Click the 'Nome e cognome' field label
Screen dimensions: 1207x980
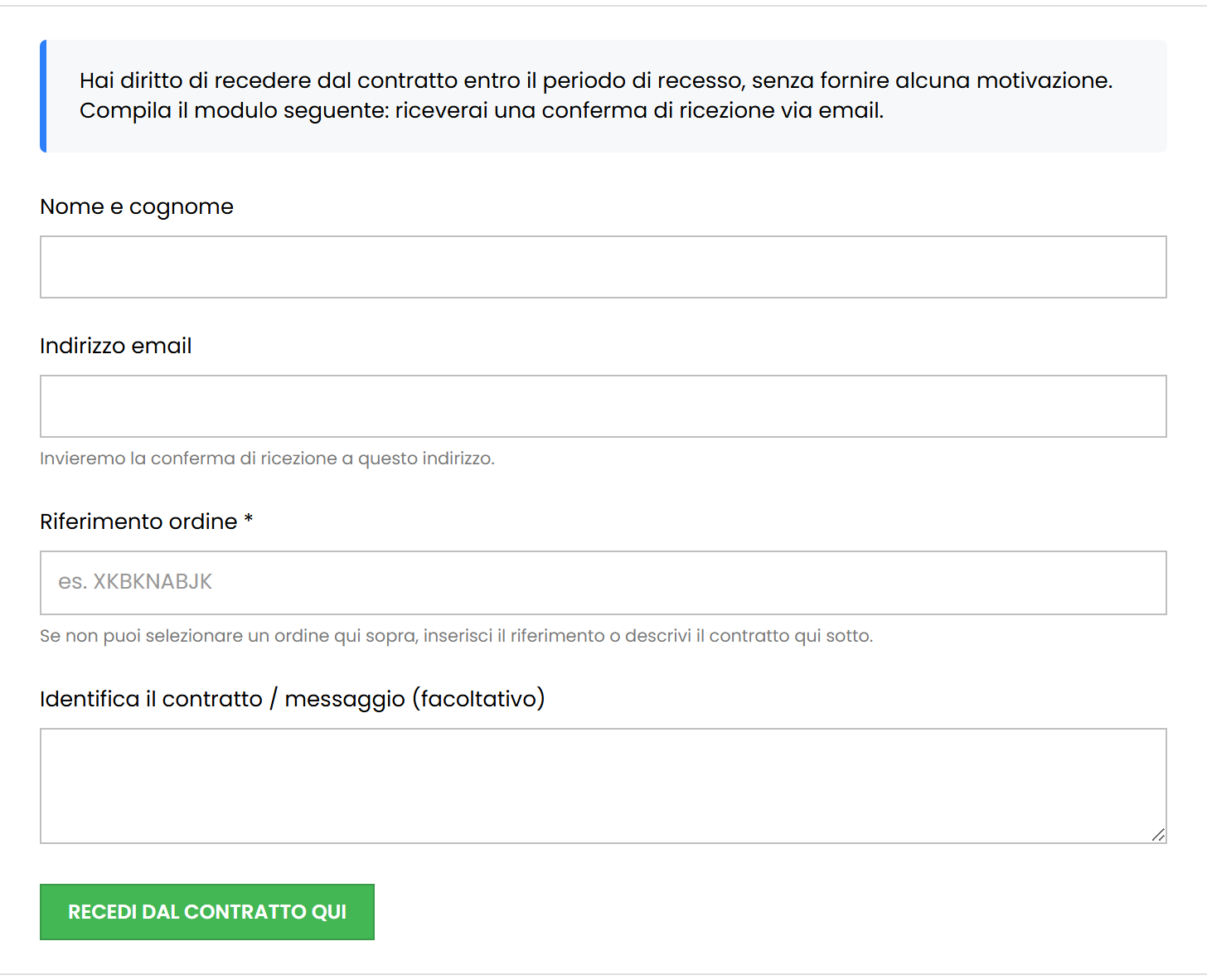pos(137,206)
